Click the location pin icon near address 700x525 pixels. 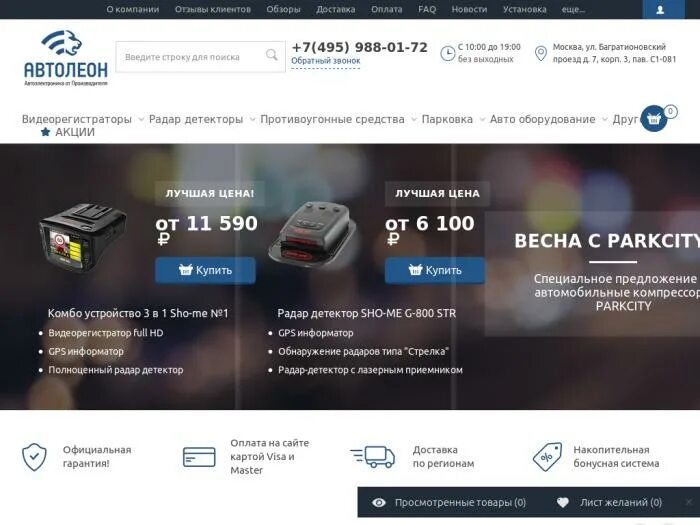pos(541,53)
